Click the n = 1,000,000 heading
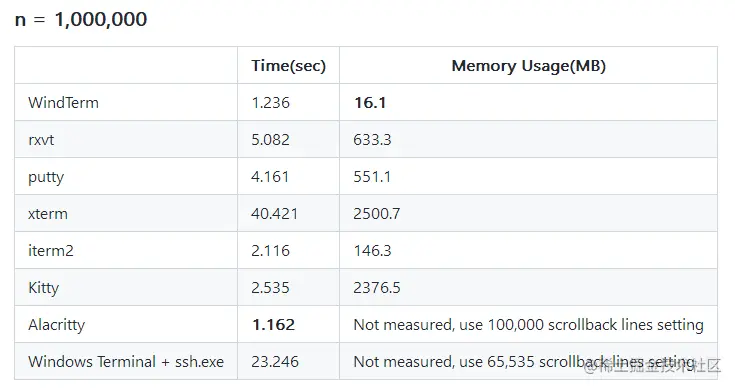The width and height of the screenshot is (735, 388). click(x=81, y=20)
